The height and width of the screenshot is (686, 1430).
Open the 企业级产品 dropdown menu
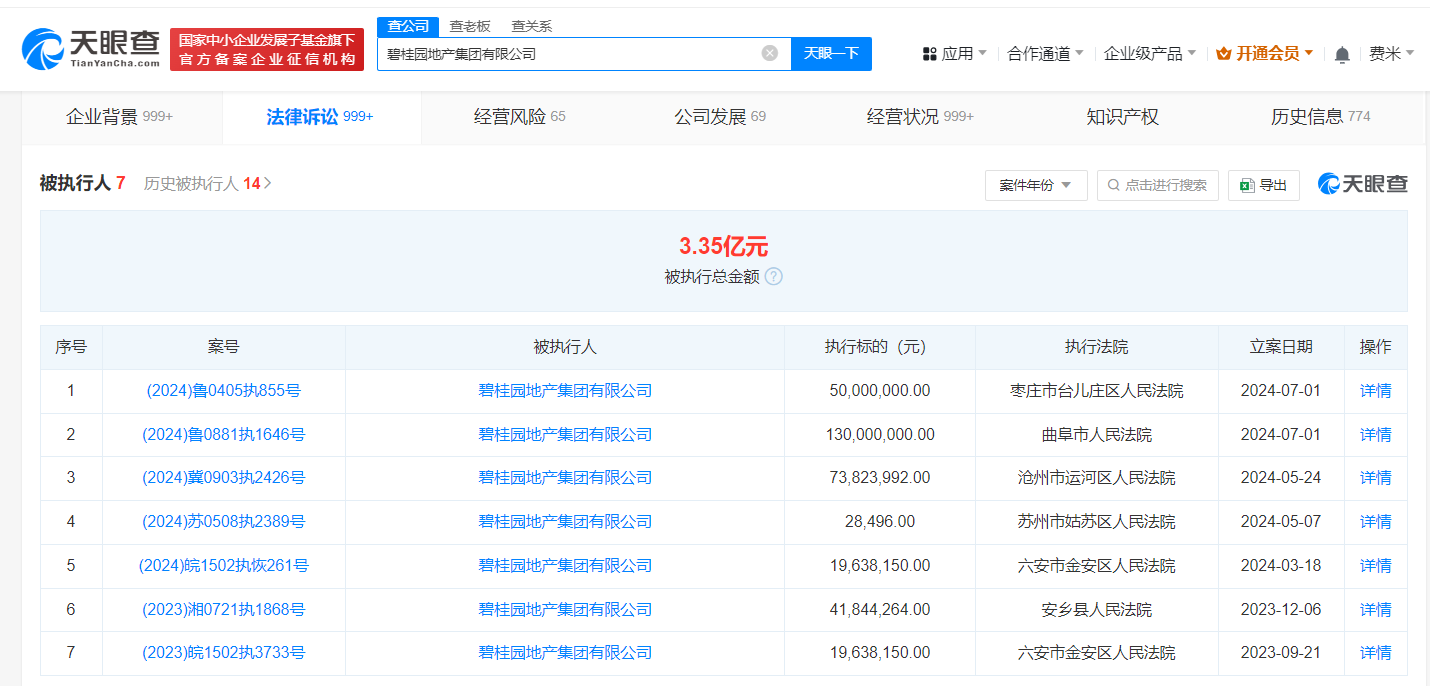pyautogui.click(x=1144, y=53)
